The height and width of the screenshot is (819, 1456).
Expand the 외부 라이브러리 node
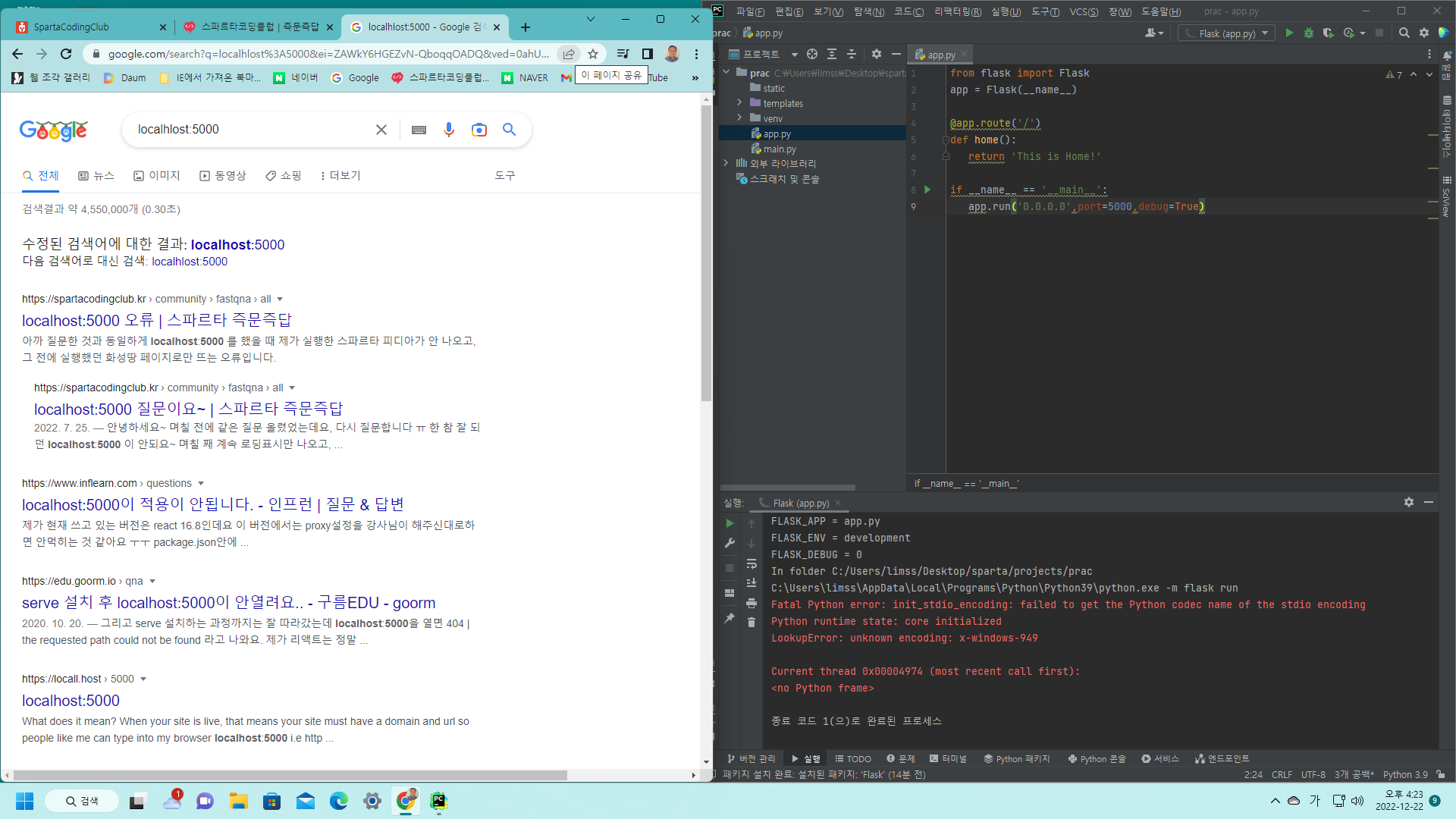[x=726, y=163]
